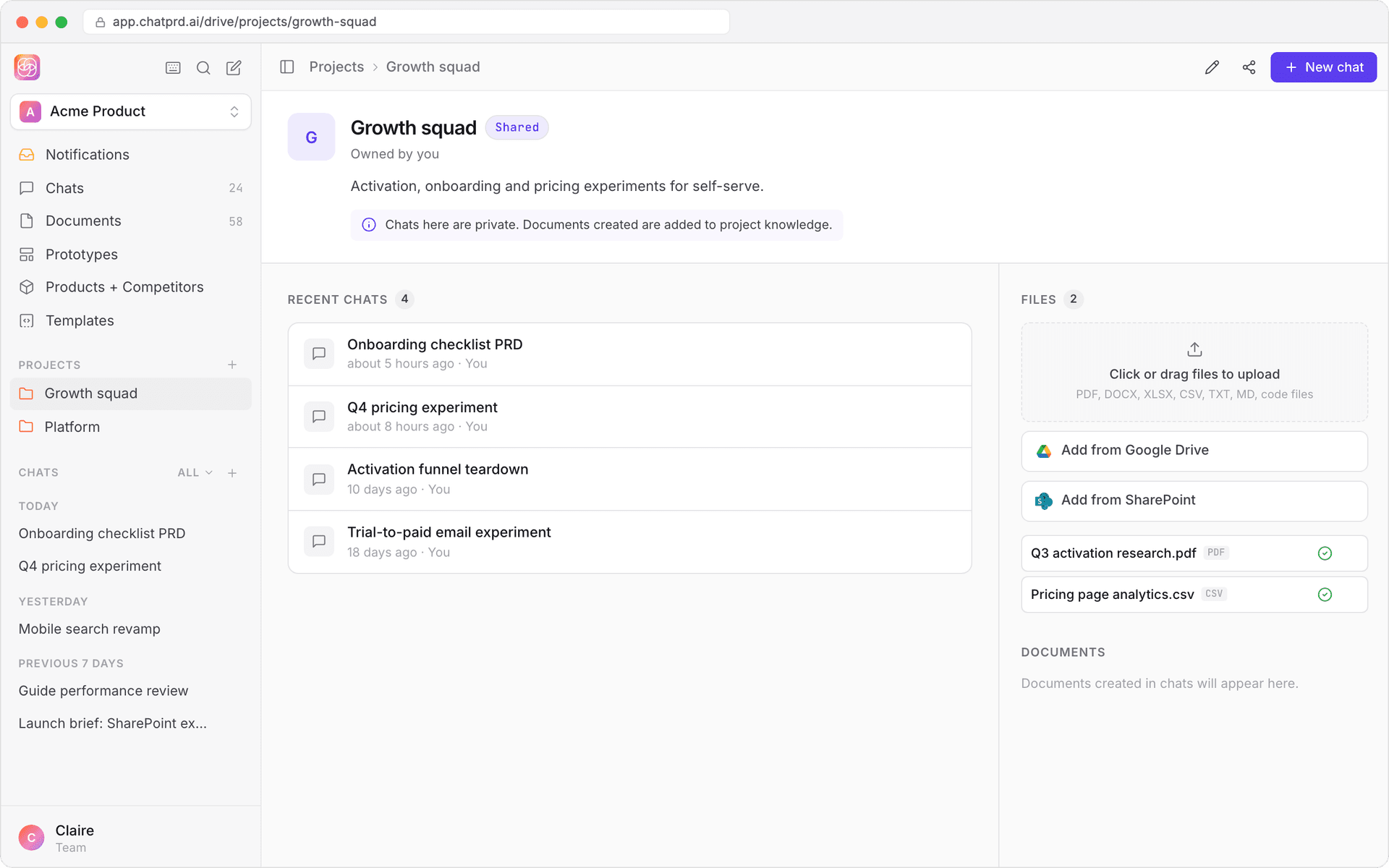Click the upload files drop zone
This screenshot has height=868, width=1389.
coord(1194,372)
